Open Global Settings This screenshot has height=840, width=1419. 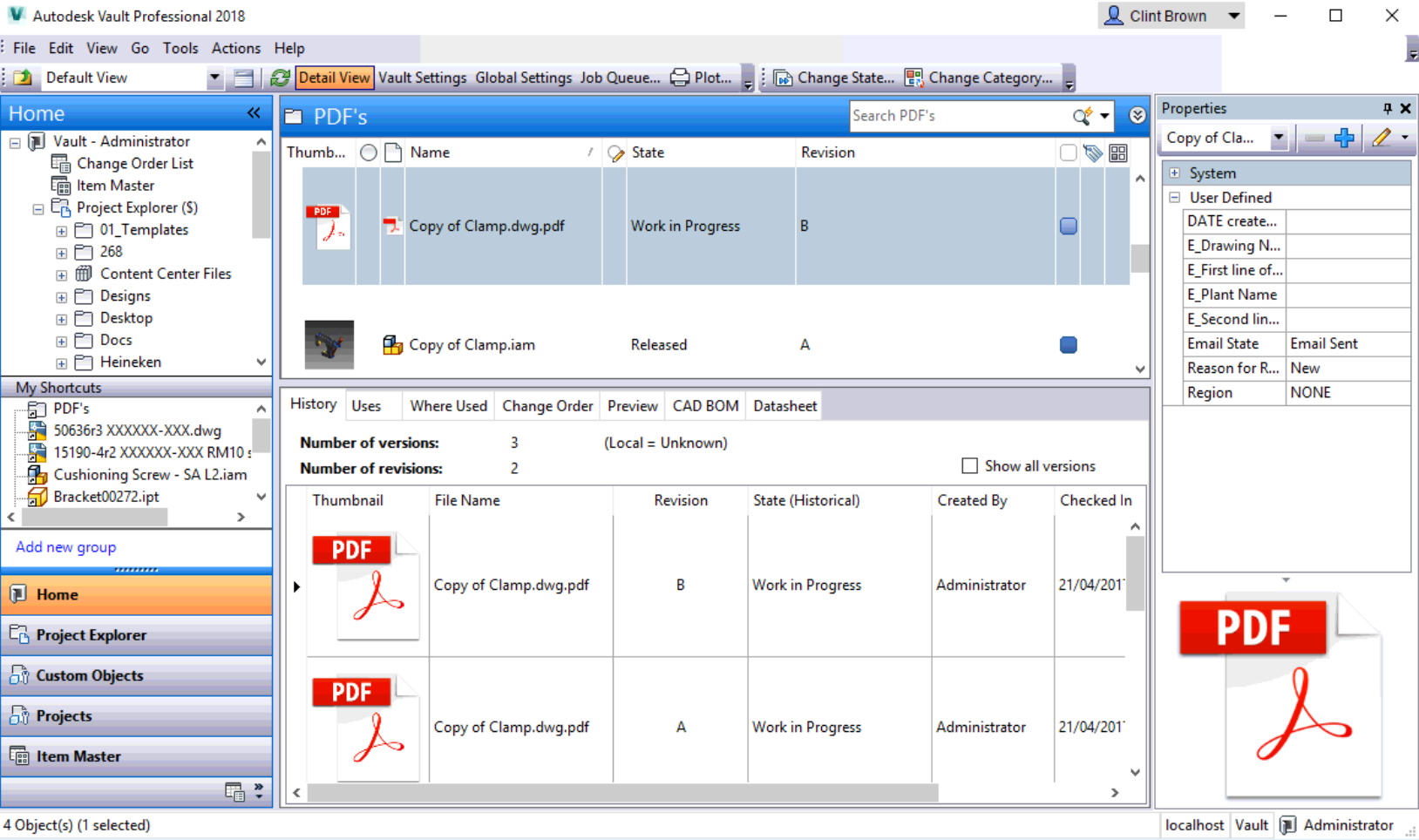[523, 78]
